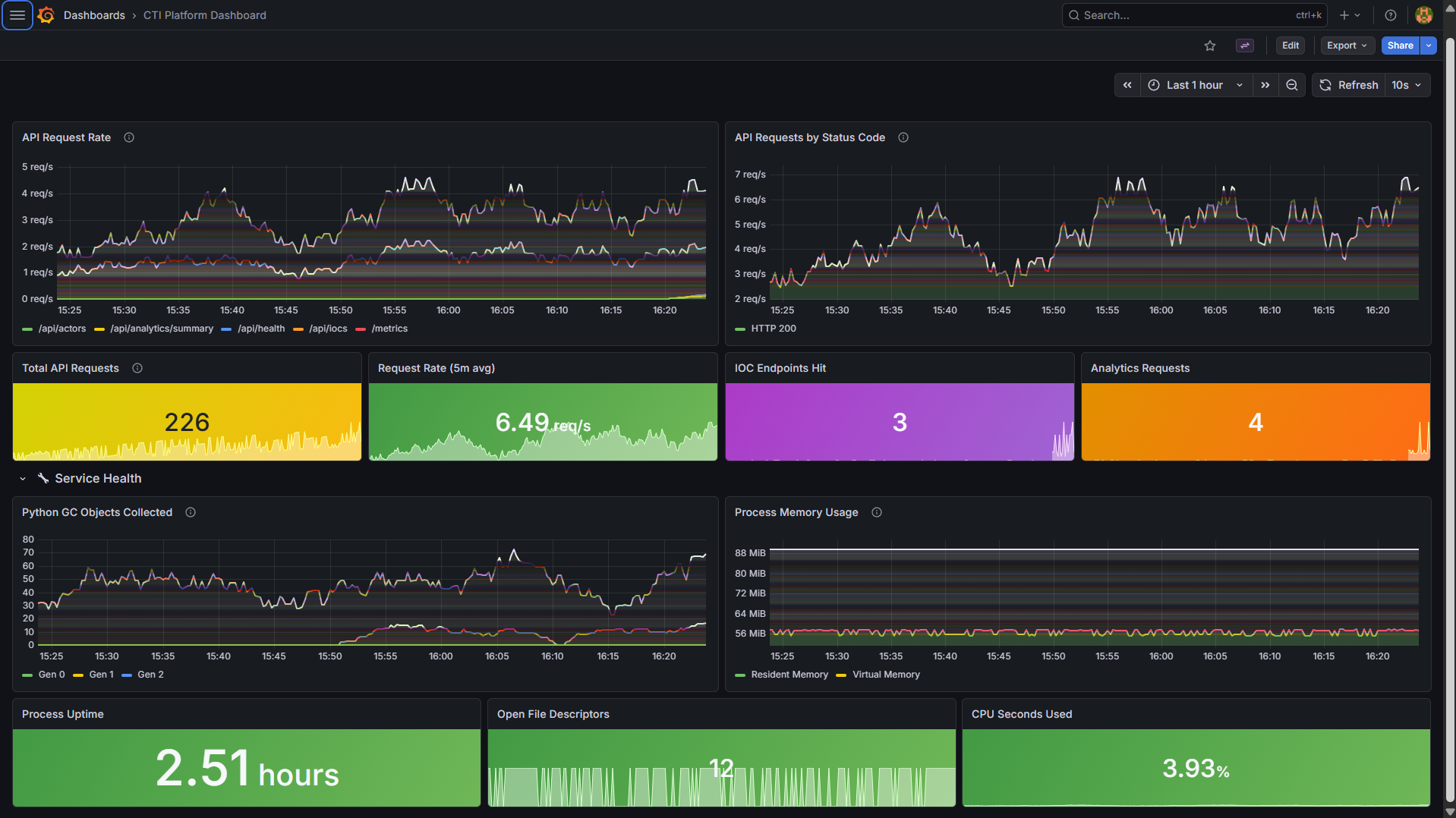Image resolution: width=1456 pixels, height=818 pixels.
Task: Open the Export dropdown
Action: (1347, 46)
